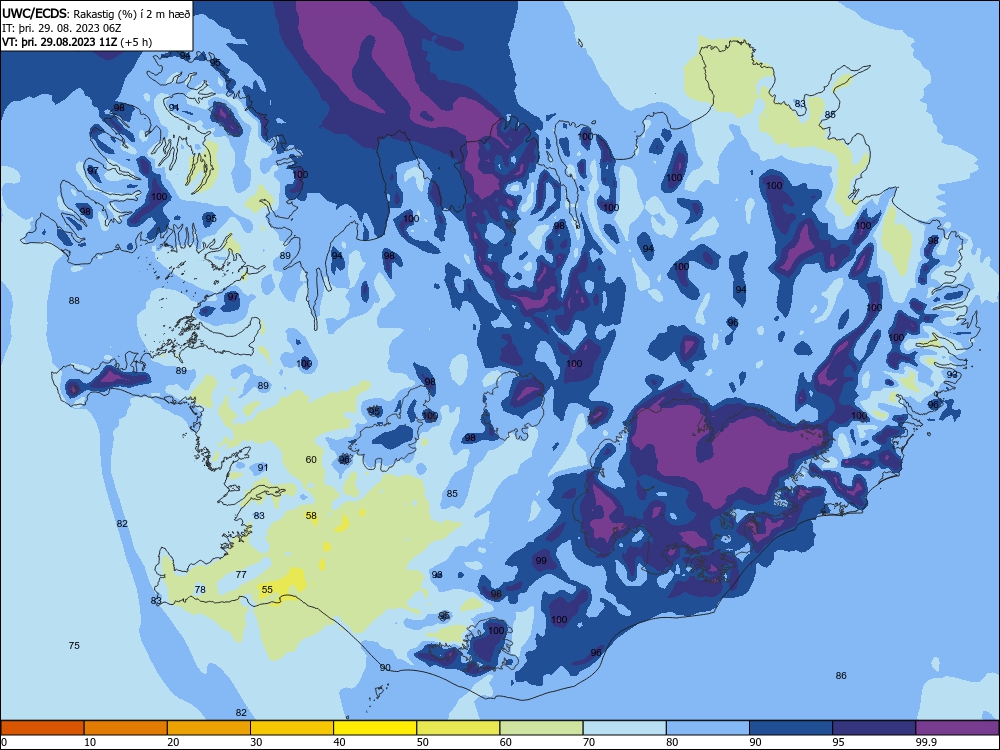The height and width of the screenshot is (750, 1000).
Task: Click the '77' humidity value on the map
Action: click(x=241, y=574)
